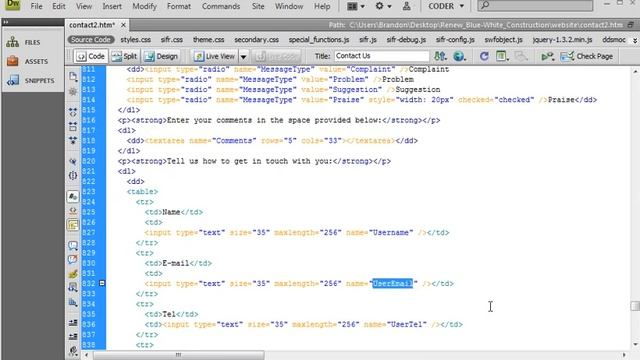This screenshot has height=360, width=640.
Task: Click the vertical scrollbar down arrow
Action: click(x=635, y=345)
